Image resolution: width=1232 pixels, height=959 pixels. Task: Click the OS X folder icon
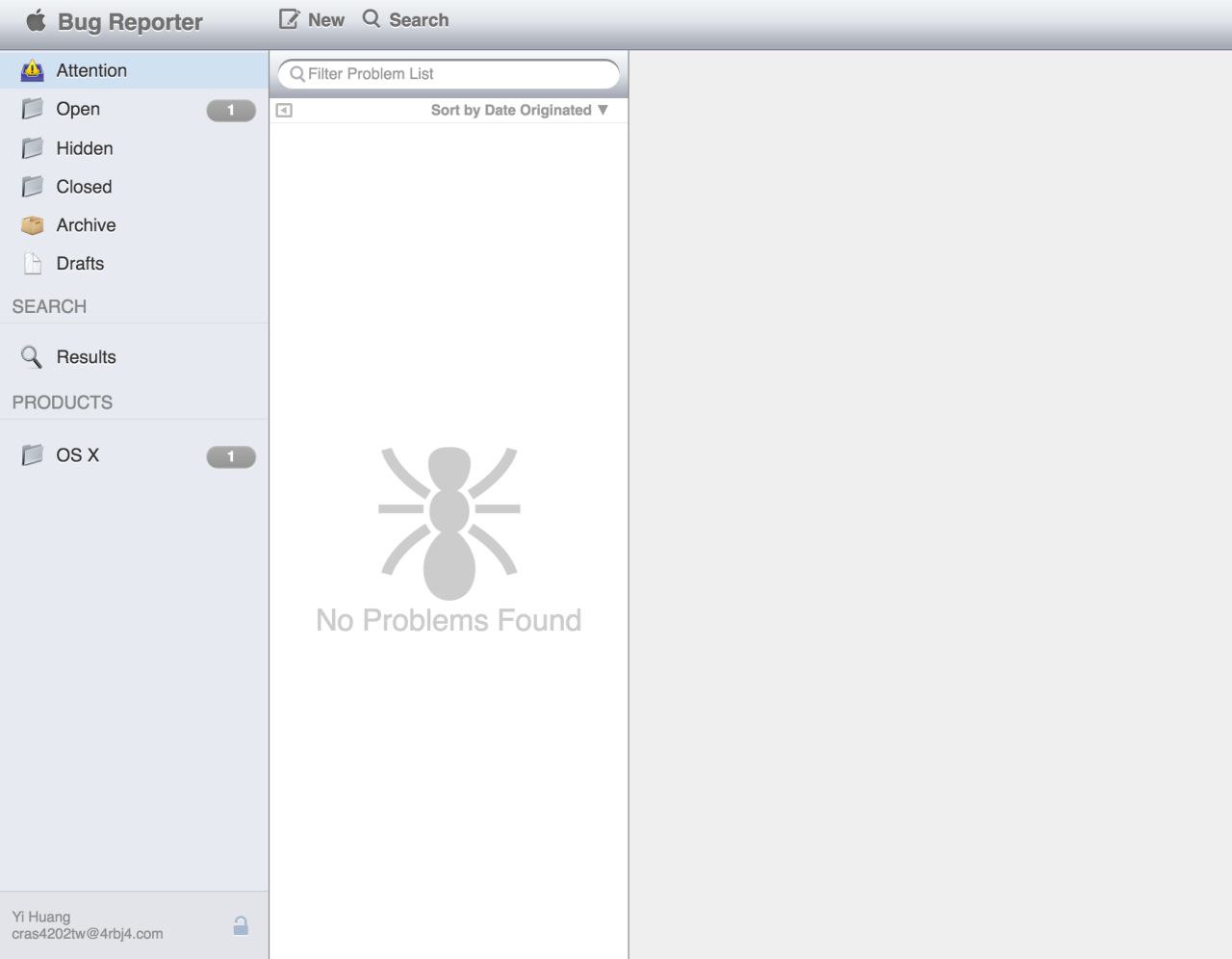(33, 455)
